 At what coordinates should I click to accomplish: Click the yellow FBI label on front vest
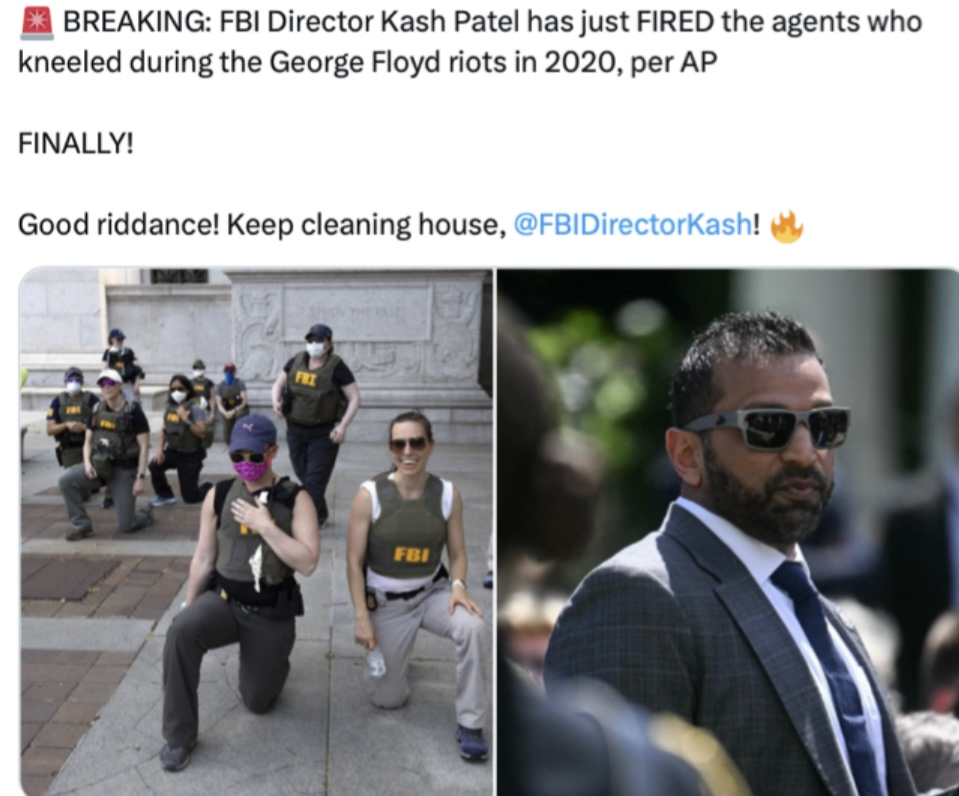click(x=410, y=555)
